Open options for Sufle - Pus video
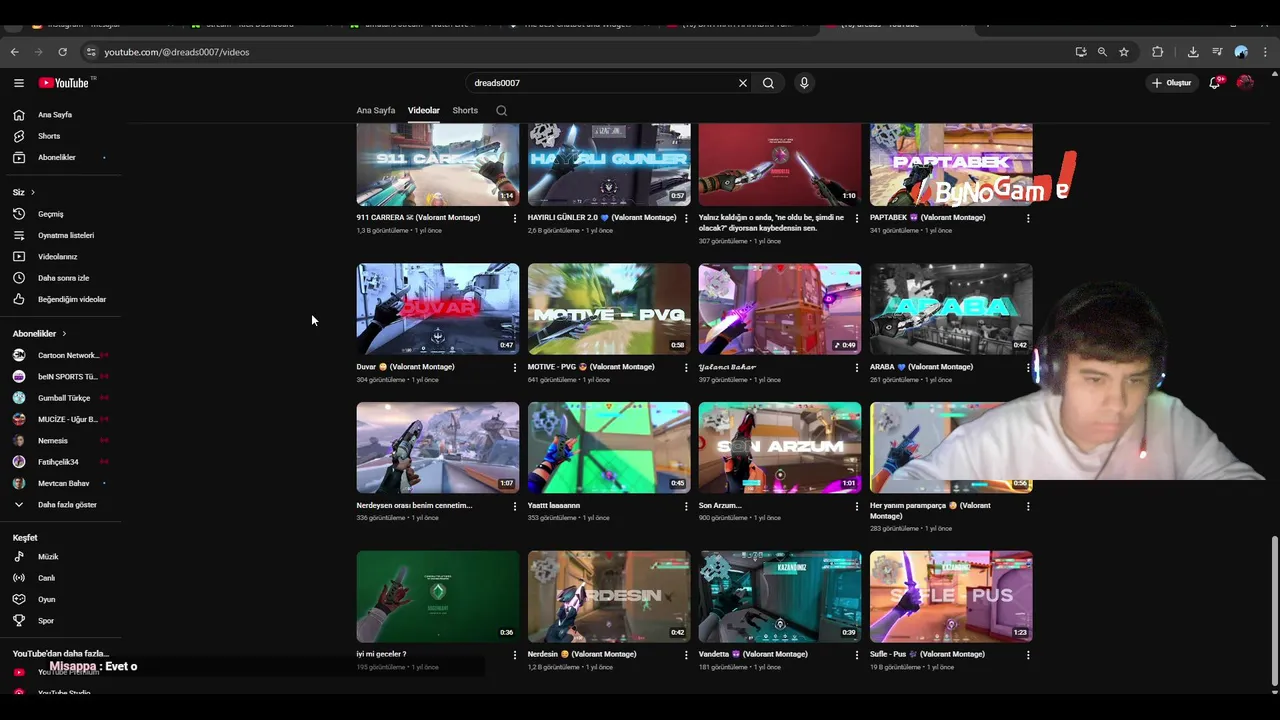 [1028, 655]
